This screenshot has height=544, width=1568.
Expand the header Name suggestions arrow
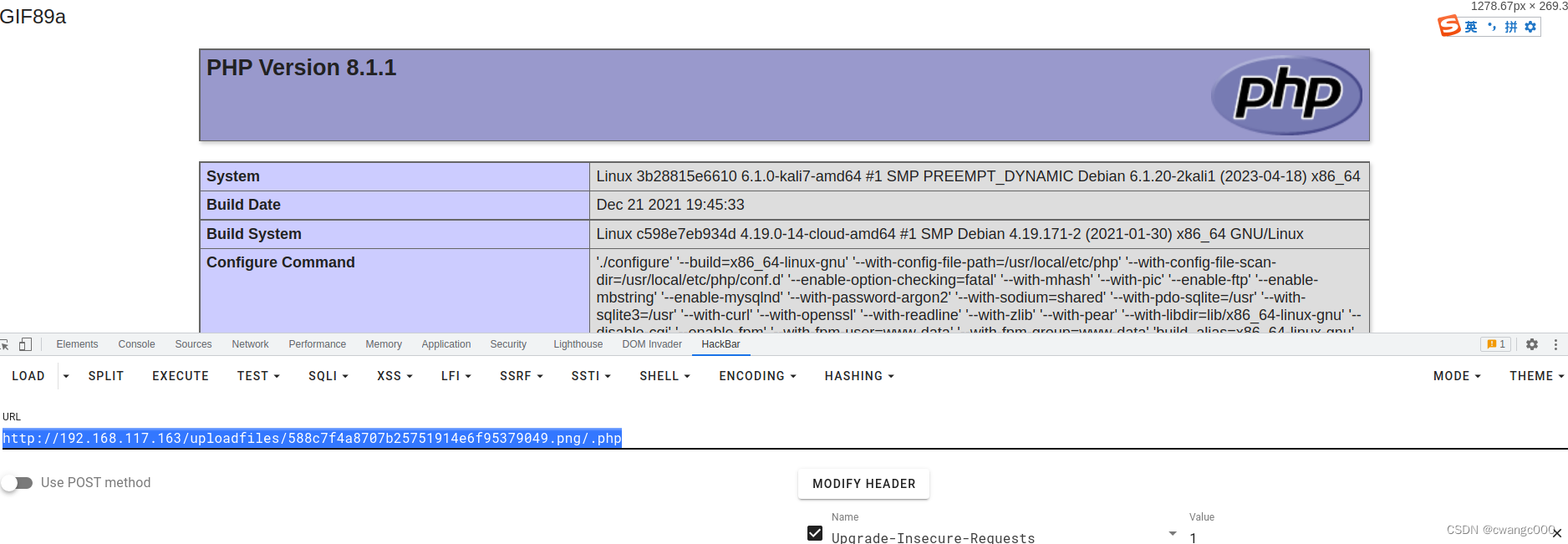pyautogui.click(x=1172, y=533)
